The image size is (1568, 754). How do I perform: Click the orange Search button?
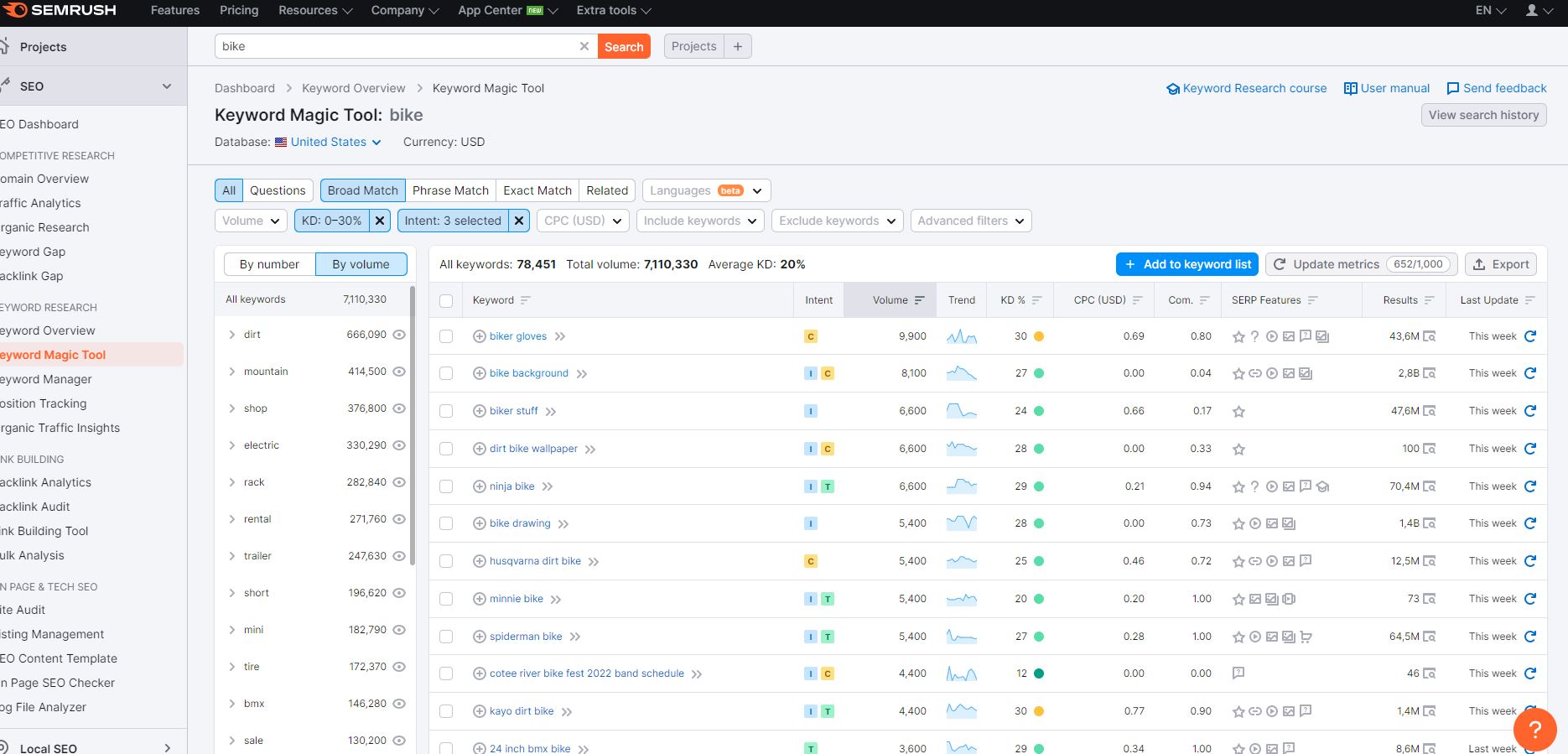(x=624, y=46)
